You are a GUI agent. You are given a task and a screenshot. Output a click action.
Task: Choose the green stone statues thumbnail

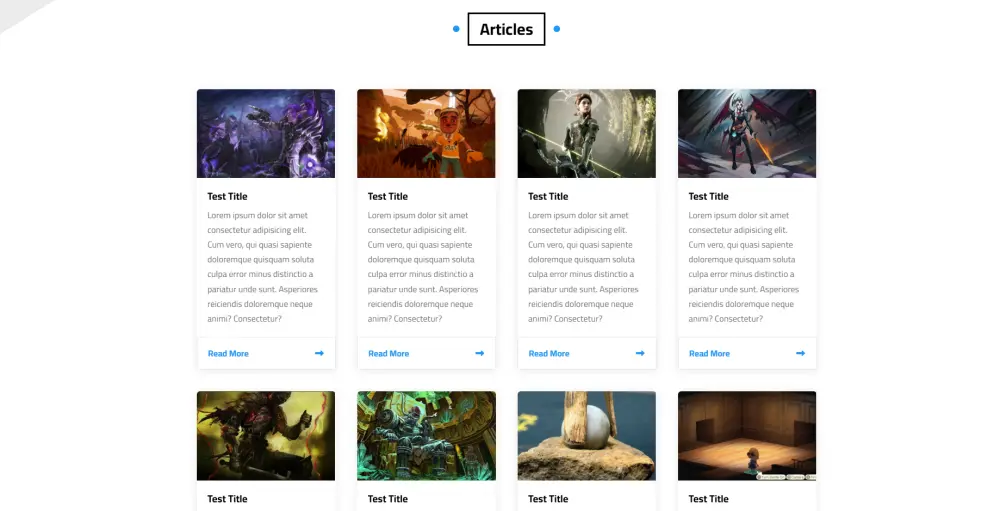pos(426,436)
